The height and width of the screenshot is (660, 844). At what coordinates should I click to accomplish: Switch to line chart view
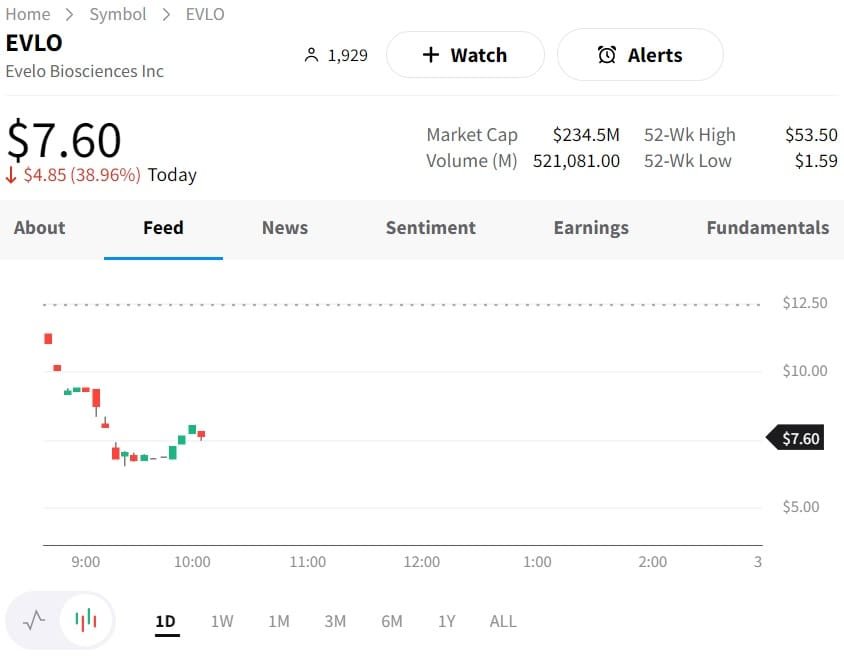pos(34,620)
